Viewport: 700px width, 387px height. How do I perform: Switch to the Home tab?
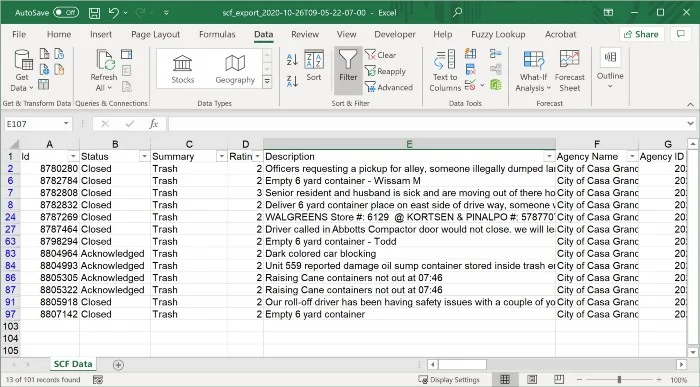pos(59,34)
